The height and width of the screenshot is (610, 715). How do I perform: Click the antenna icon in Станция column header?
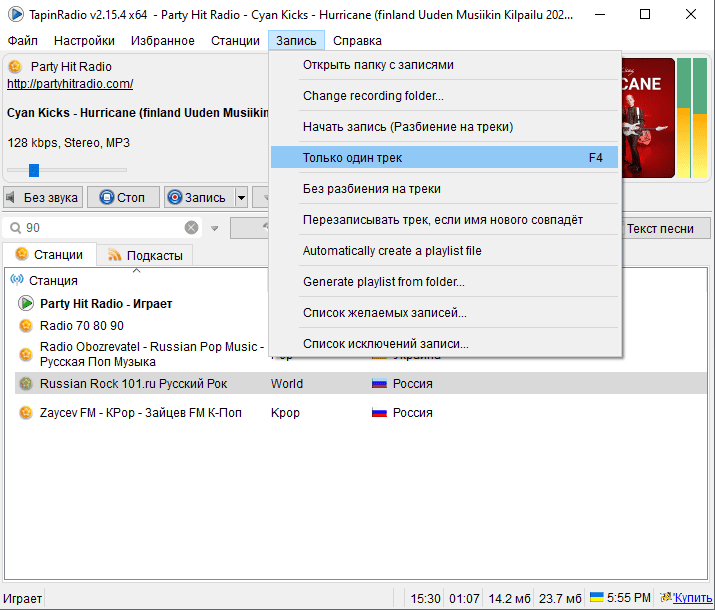(x=17, y=279)
